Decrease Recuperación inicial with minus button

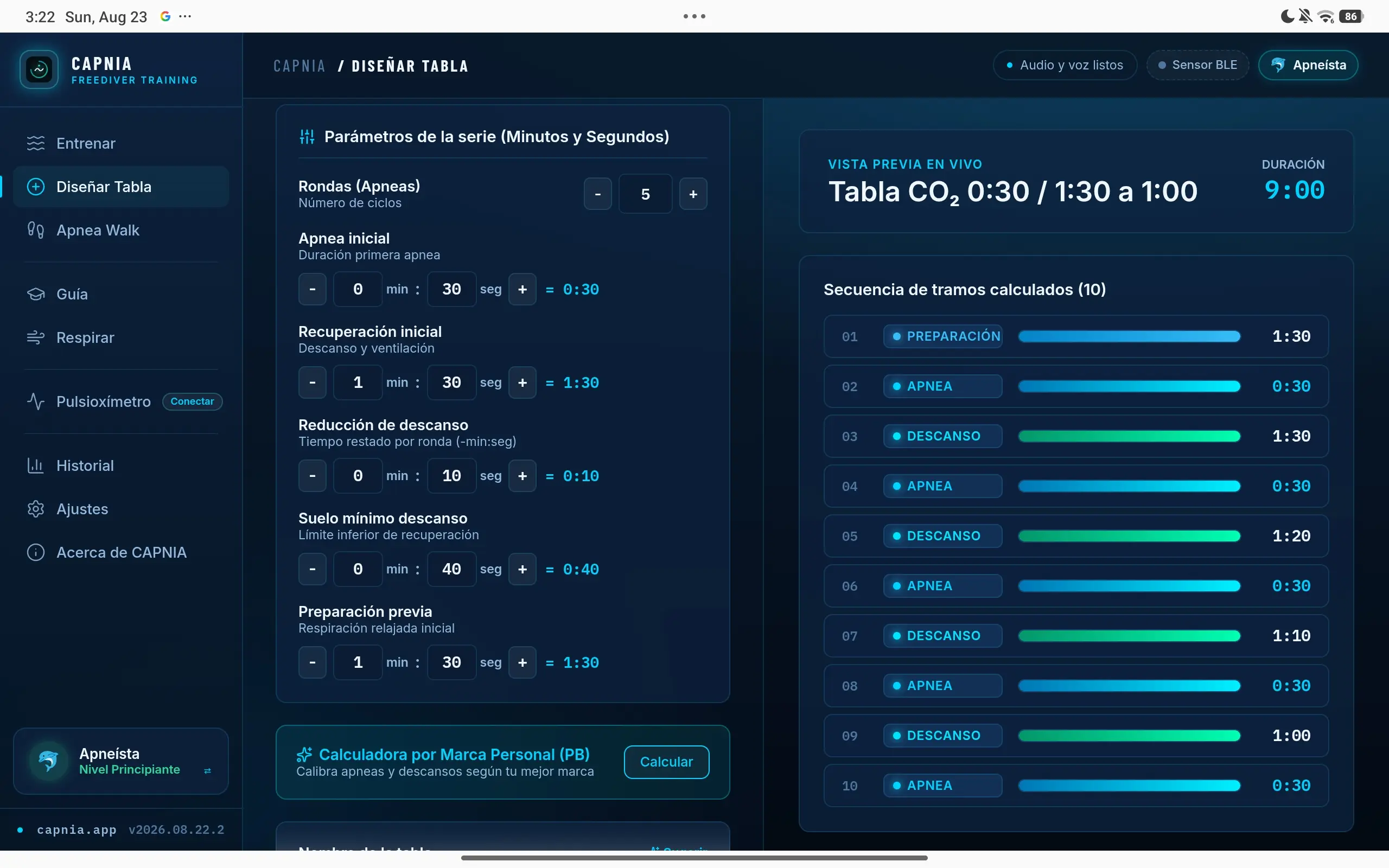(x=312, y=382)
